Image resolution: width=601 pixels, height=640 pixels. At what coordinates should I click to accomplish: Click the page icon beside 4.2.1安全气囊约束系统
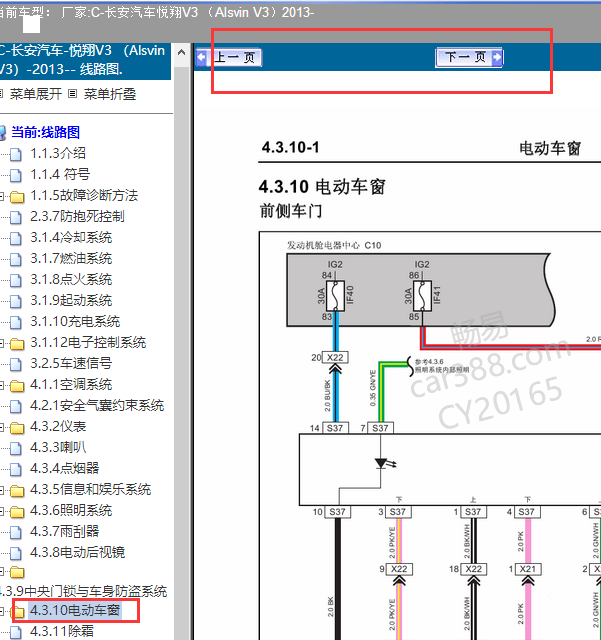coord(16,406)
